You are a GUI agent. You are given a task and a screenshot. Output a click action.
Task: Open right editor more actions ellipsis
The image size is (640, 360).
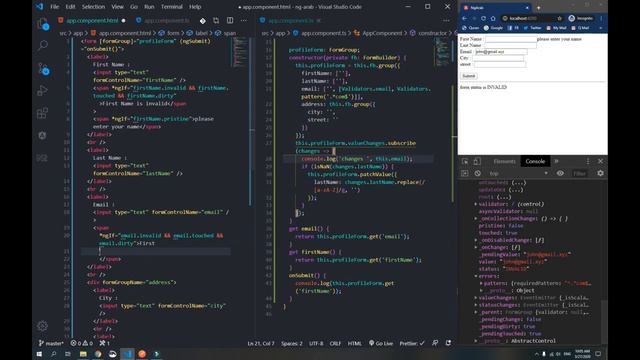point(446,20)
